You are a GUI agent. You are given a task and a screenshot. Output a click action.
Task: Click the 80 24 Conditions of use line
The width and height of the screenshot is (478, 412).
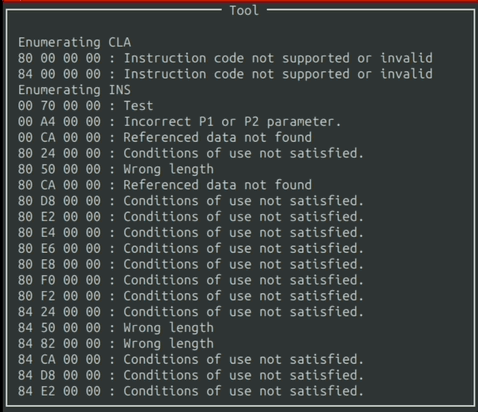191,153
